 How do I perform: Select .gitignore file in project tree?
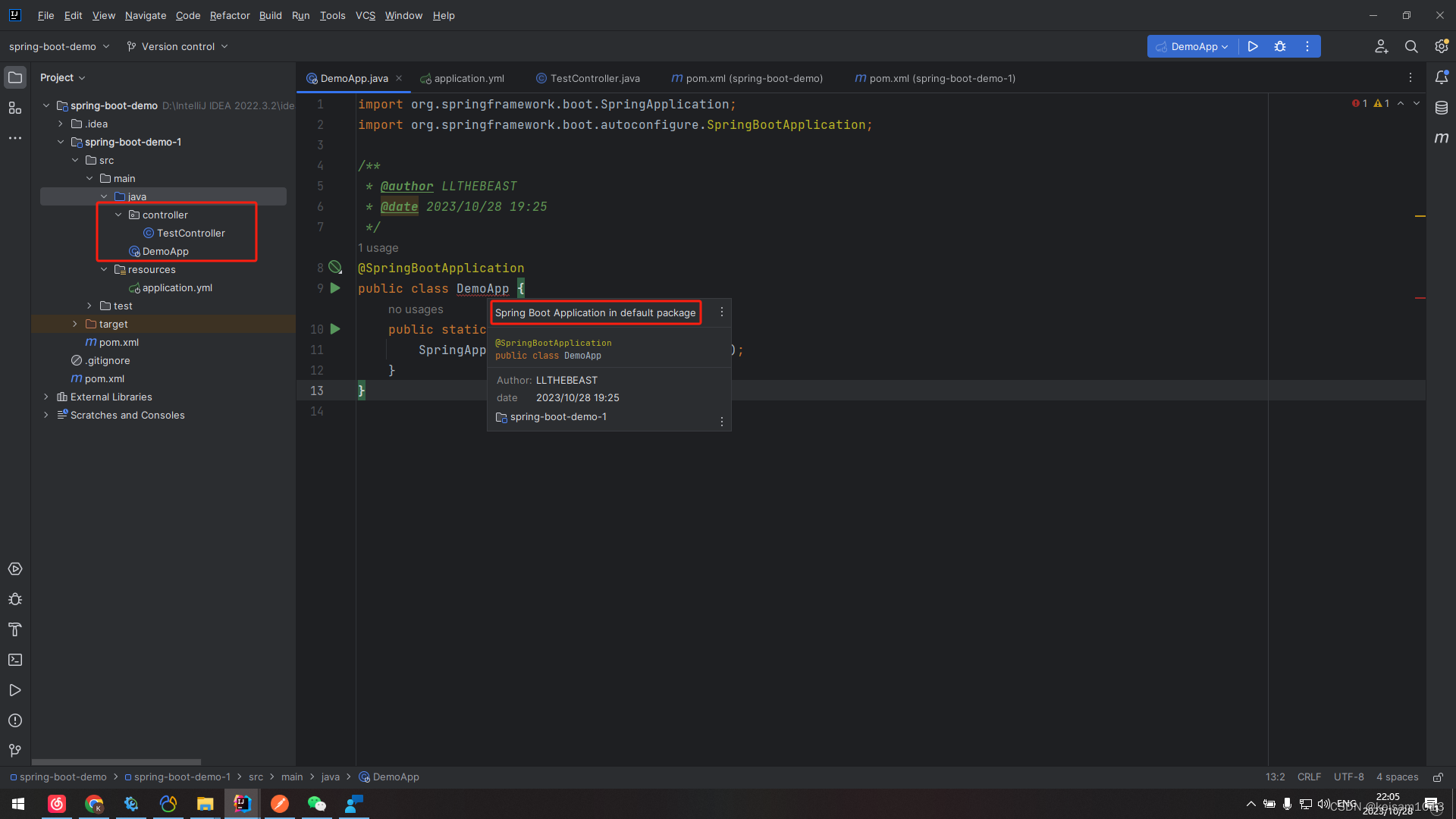[108, 360]
